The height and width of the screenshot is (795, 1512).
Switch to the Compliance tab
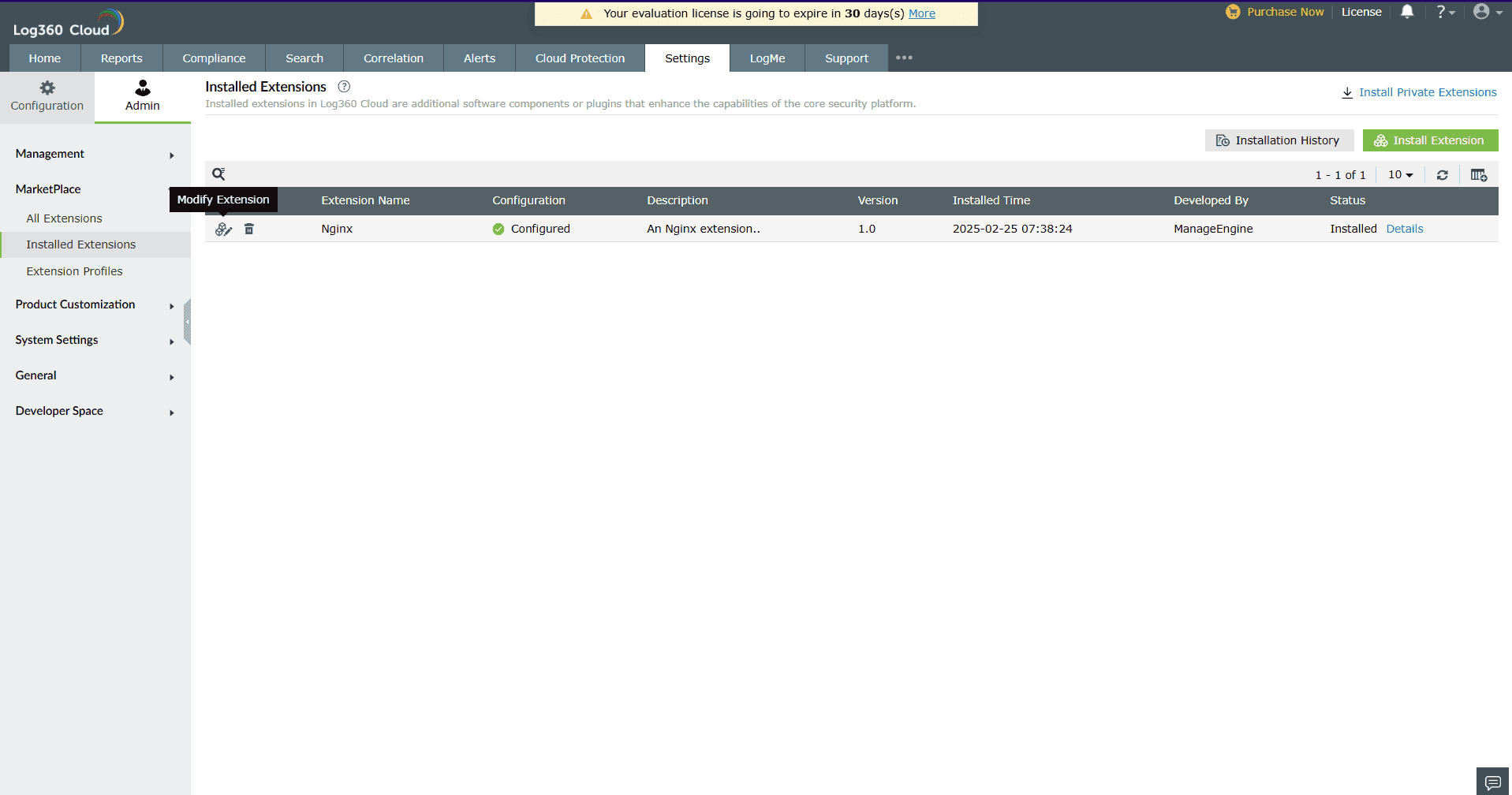point(214,58)
